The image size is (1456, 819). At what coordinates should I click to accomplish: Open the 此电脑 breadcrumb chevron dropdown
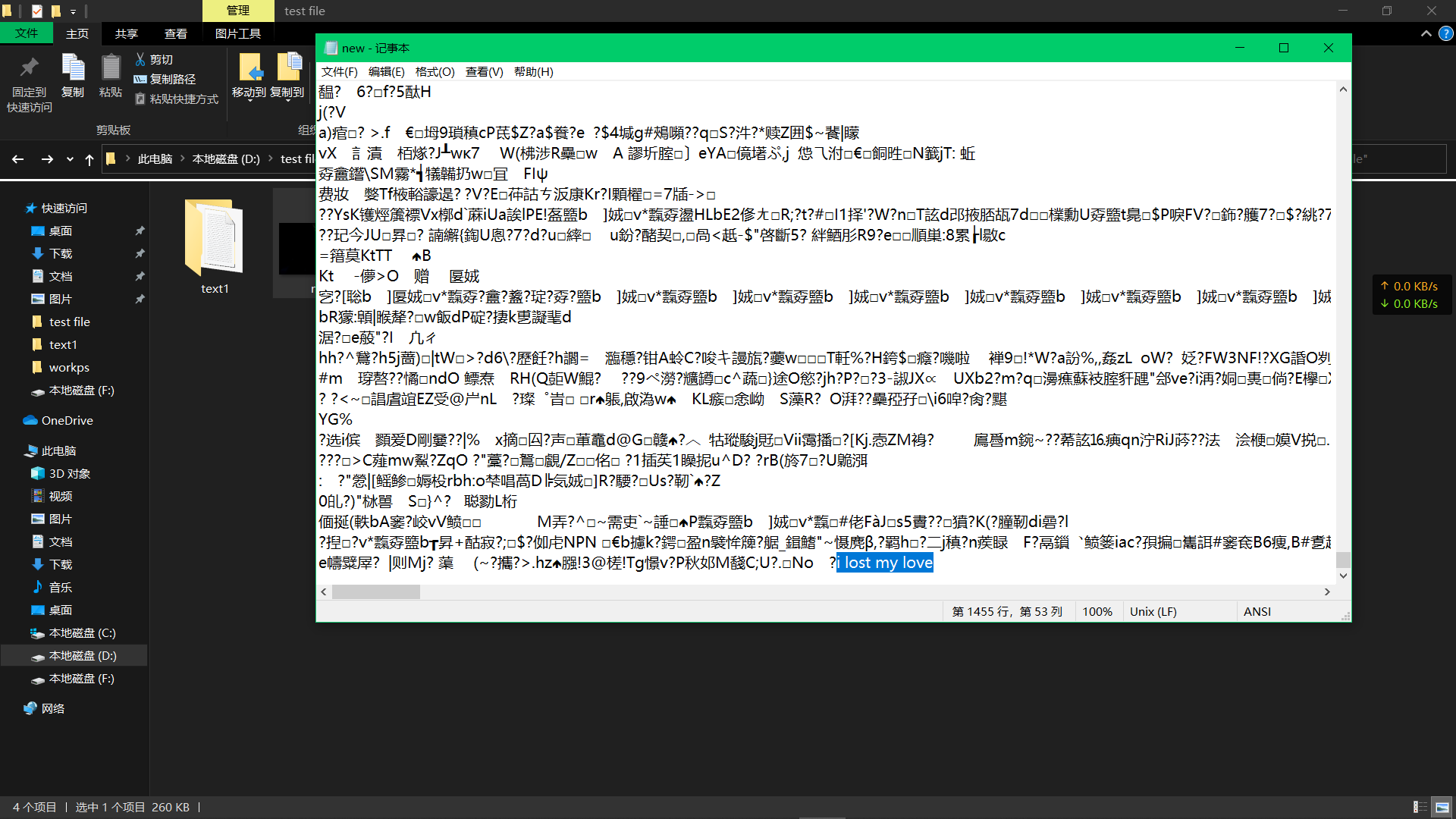point(183,159)
